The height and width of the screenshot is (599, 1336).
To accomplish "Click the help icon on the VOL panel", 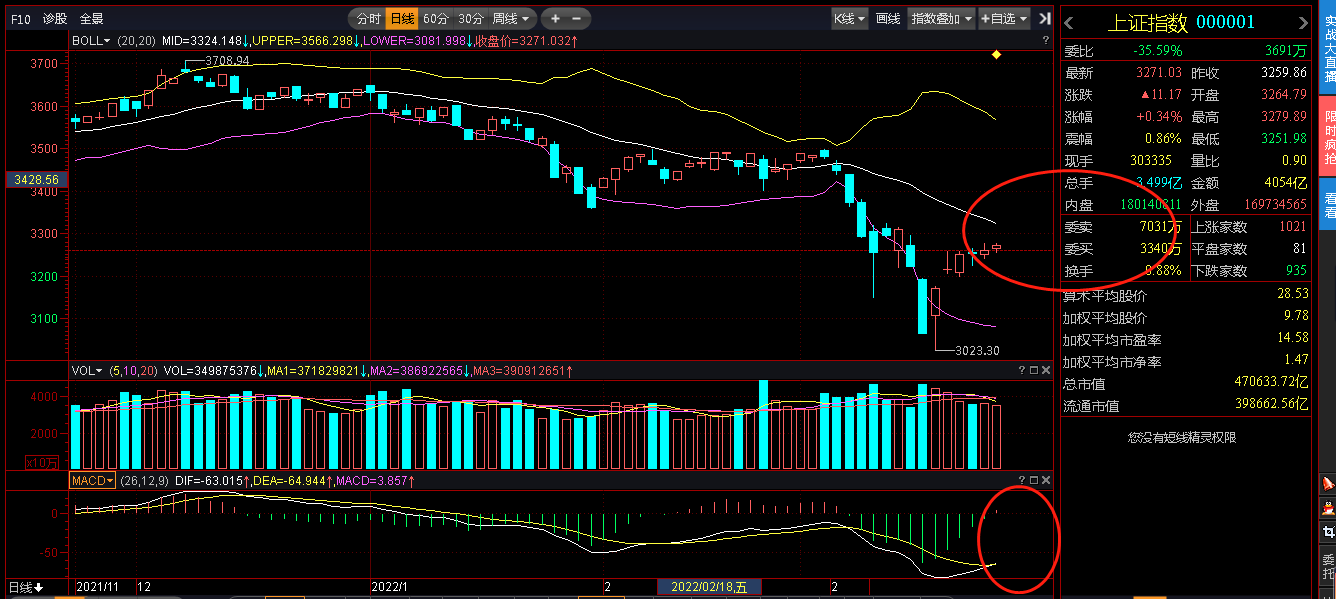I will (x=1021, y=370).
